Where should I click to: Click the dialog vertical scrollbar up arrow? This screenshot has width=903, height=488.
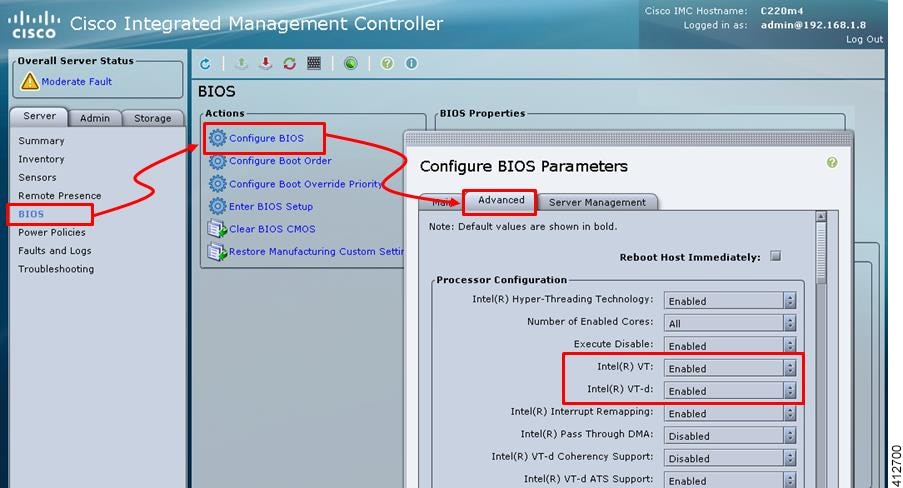point(821,216)
